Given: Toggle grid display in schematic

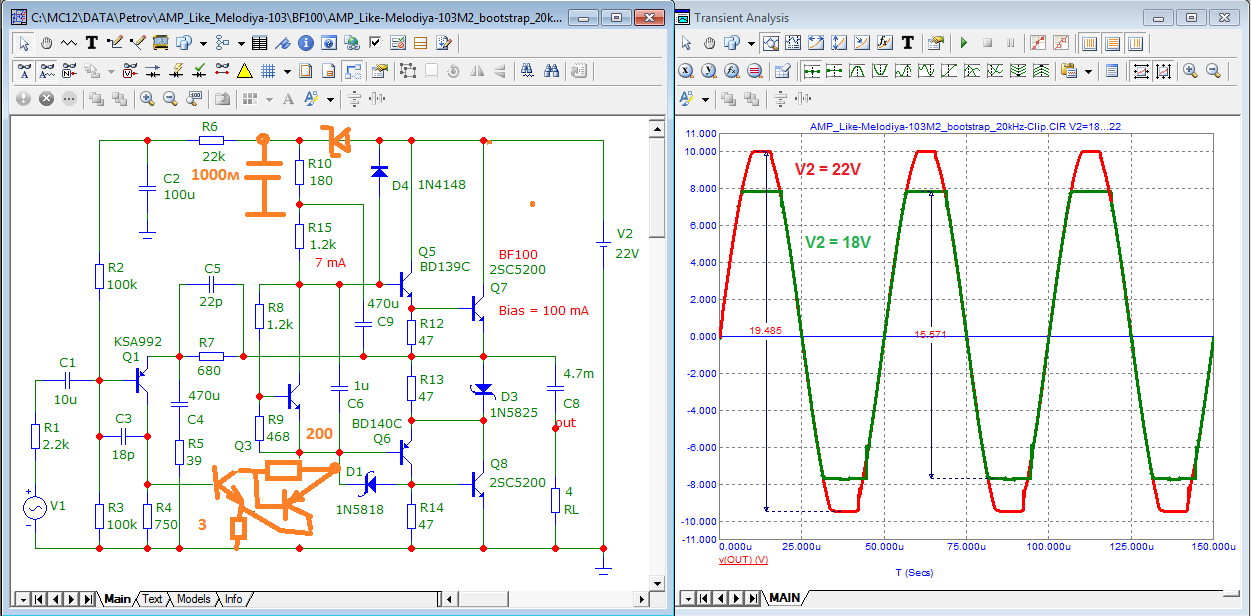Looking at the screenshot, I should pyautogui.click(x=268, y=71).
